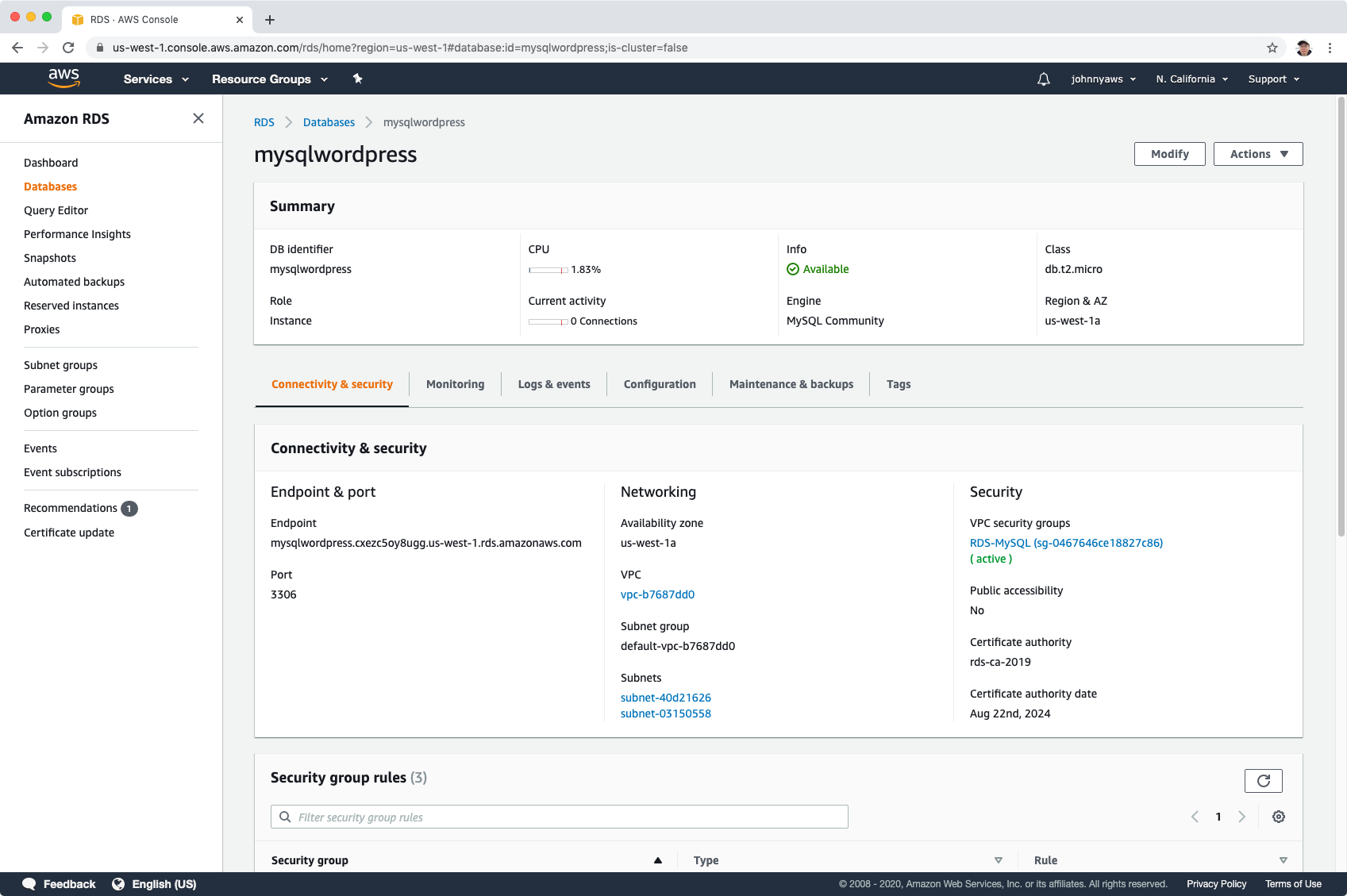
Task: Open the Privacy Policy footer link
Action: pos(1216,884)
